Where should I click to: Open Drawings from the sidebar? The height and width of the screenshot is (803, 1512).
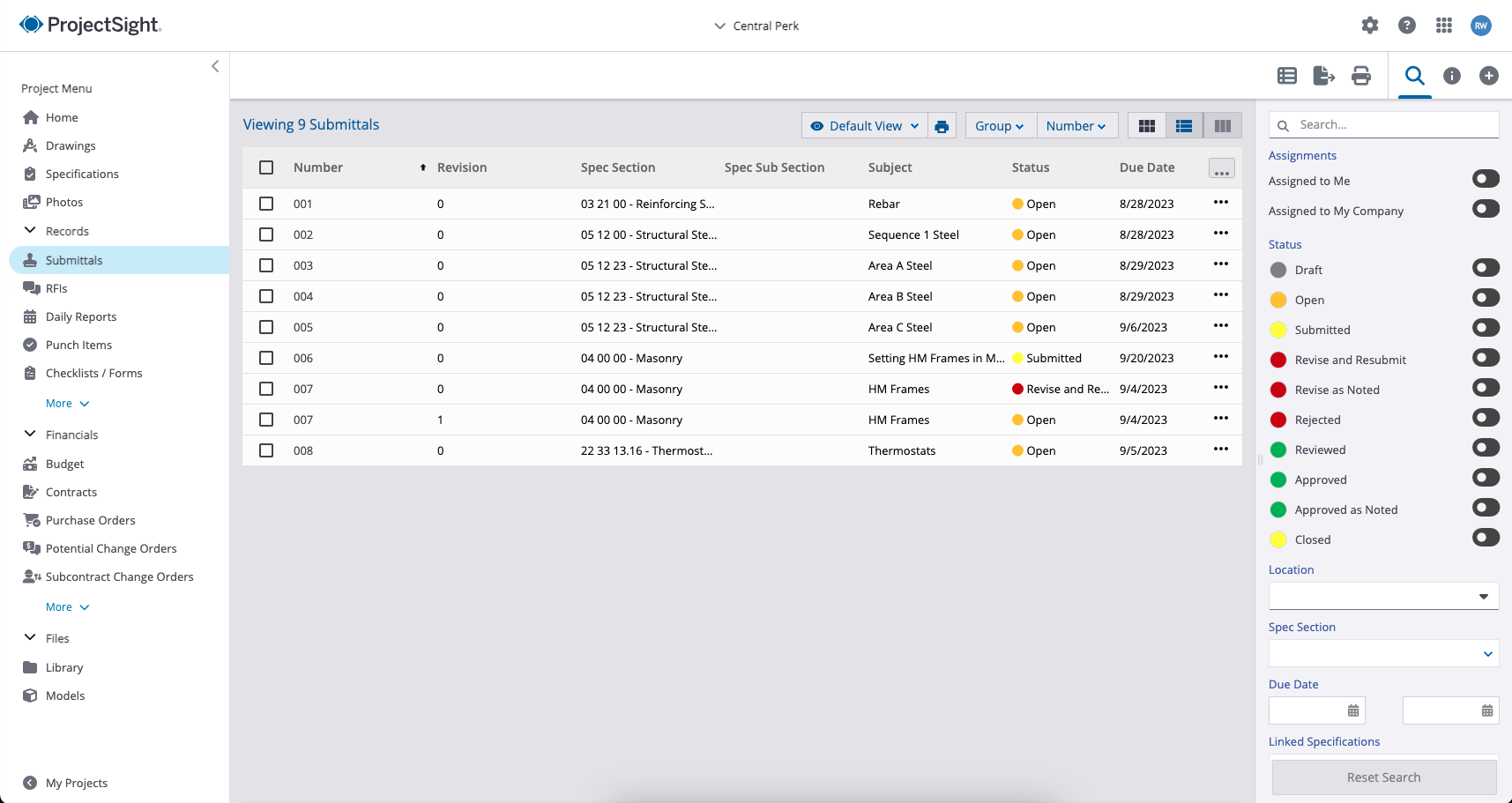click(x=71, y=145)
